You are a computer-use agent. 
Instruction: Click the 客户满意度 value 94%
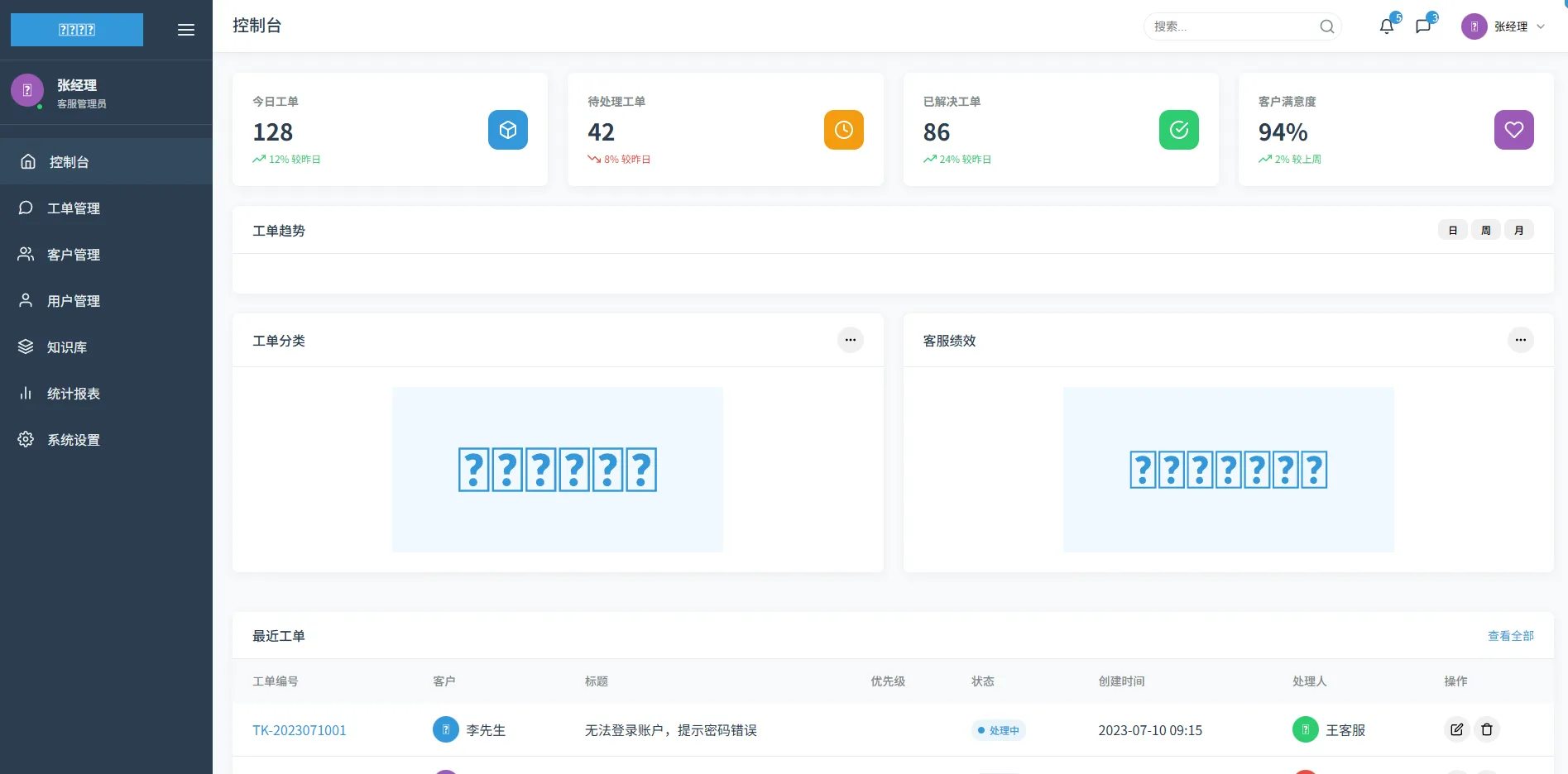[x=1283, y=132]
